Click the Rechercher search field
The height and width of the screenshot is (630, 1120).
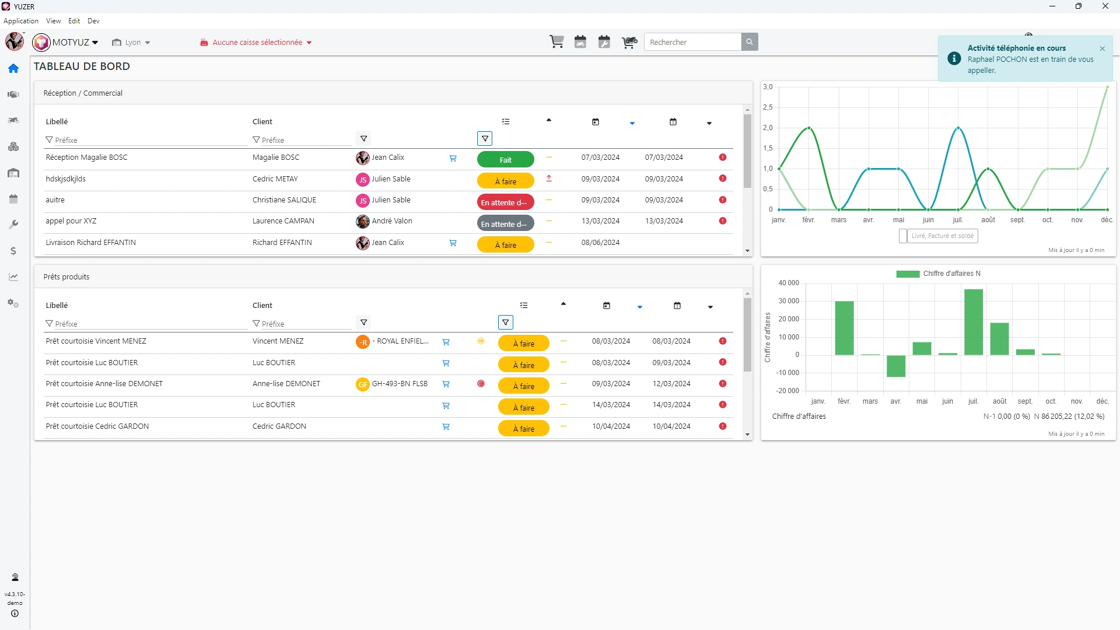click(x=693, y=42)
